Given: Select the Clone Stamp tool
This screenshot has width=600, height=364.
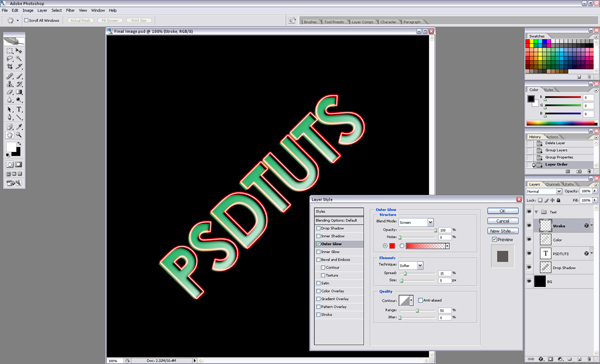Looking at the screenshot, I should coord(10,84).
